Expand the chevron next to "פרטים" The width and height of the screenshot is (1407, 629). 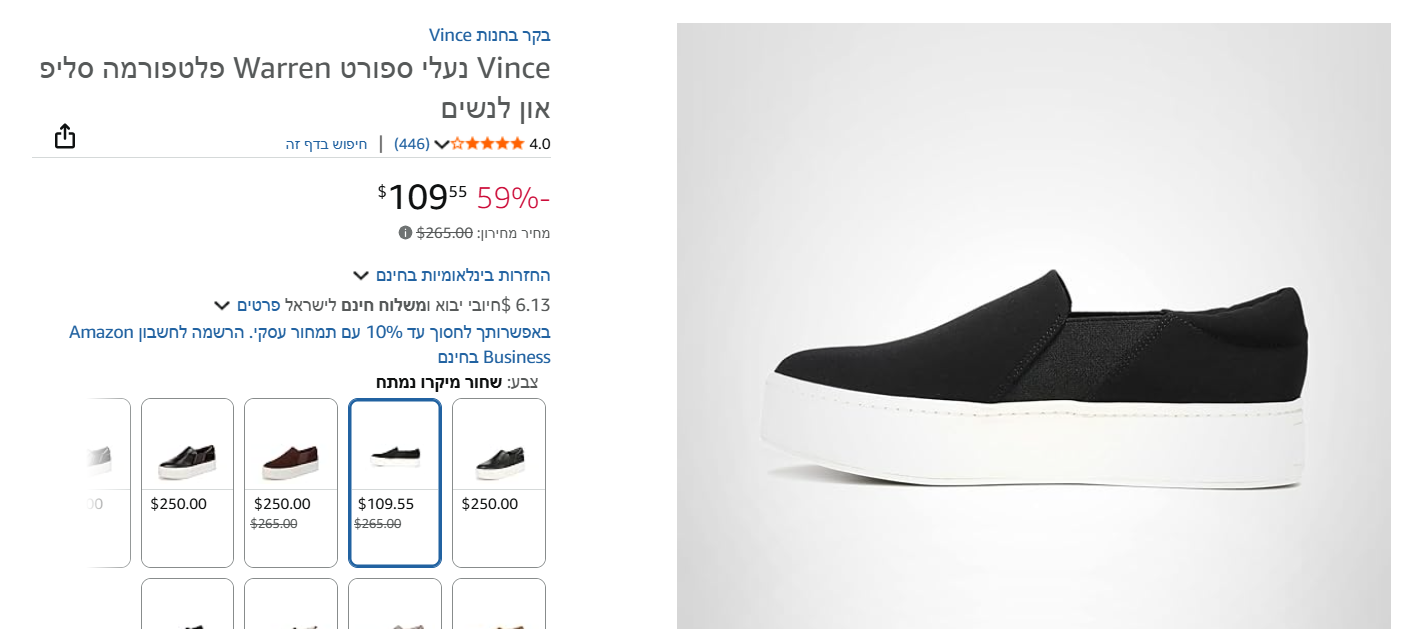(222, 305)
